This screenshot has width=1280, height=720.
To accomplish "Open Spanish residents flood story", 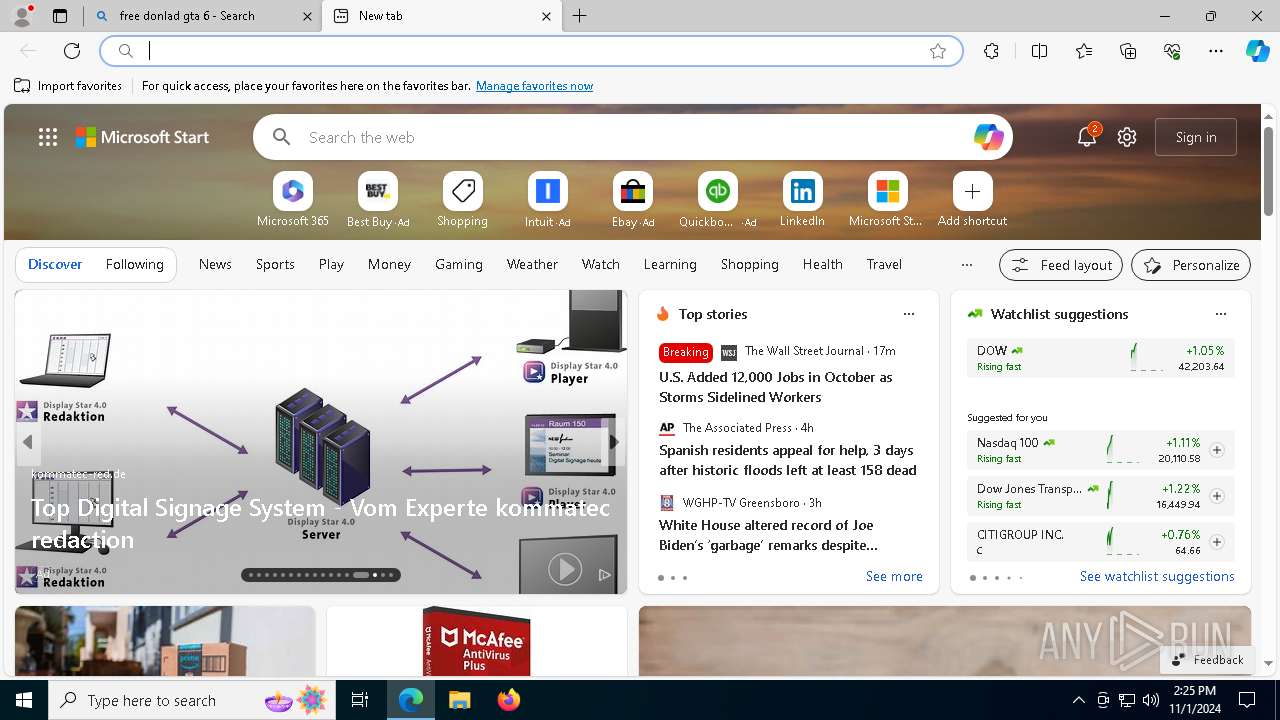I will pyautogui.click(x=788, y=460).
